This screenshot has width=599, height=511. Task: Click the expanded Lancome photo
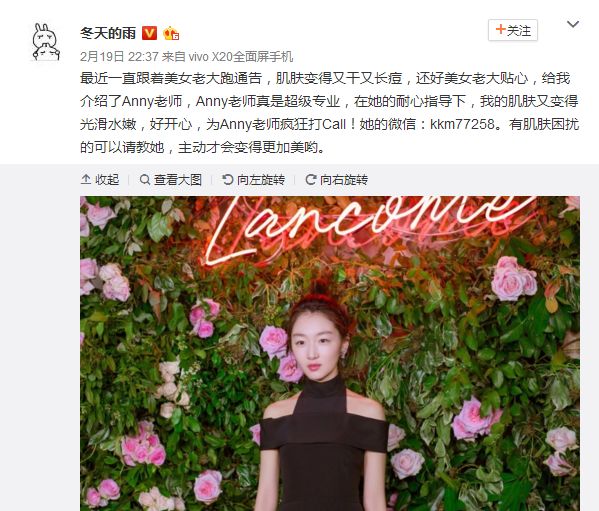point(330,354)
